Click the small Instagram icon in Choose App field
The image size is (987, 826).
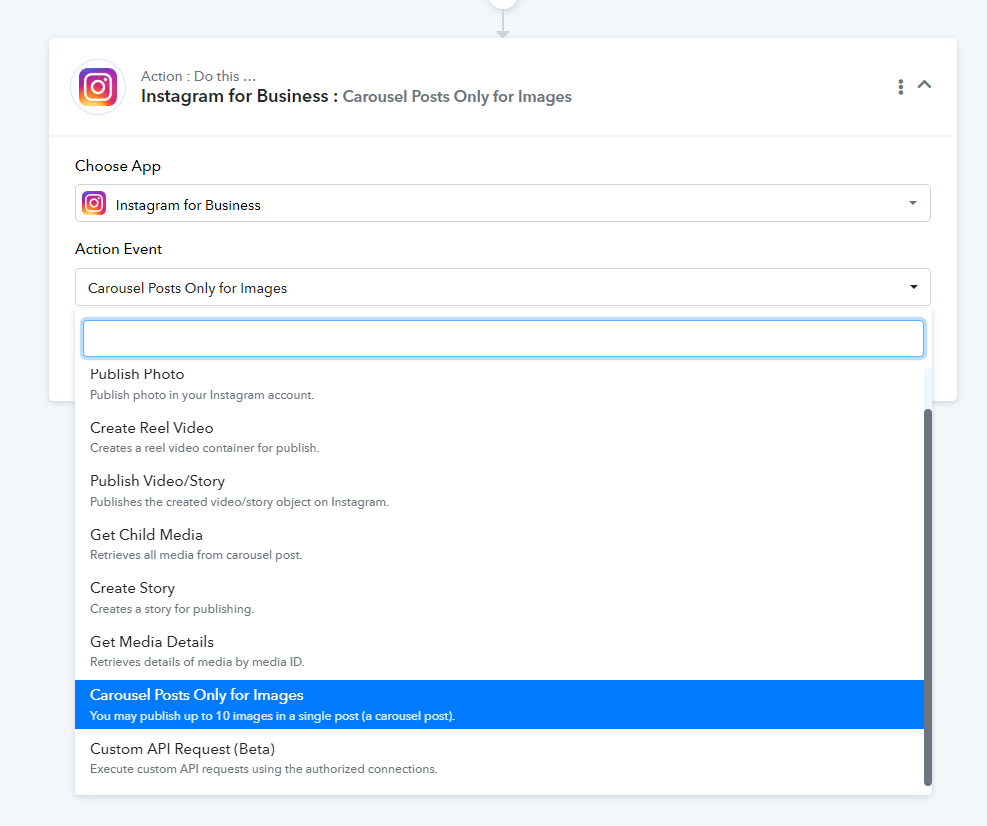click(x=94, y=203)
